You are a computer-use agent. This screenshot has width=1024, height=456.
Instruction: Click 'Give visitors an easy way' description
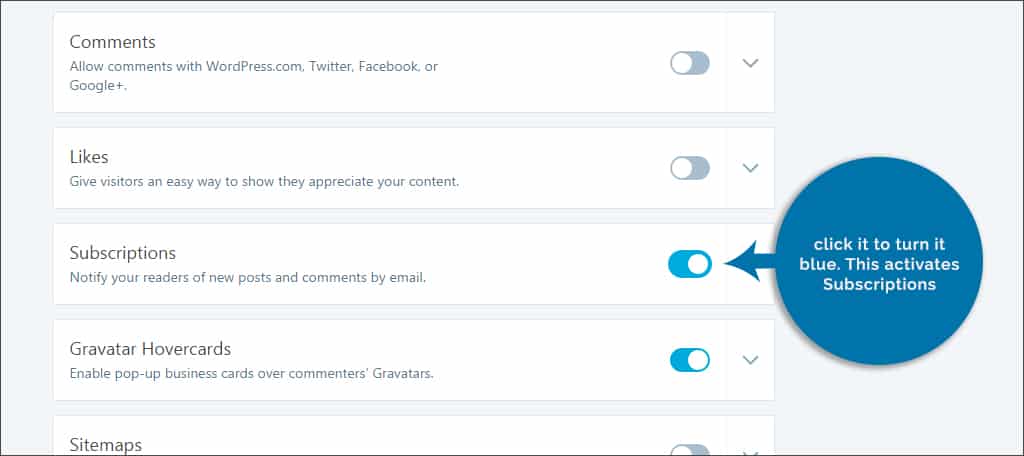point(264,182)
